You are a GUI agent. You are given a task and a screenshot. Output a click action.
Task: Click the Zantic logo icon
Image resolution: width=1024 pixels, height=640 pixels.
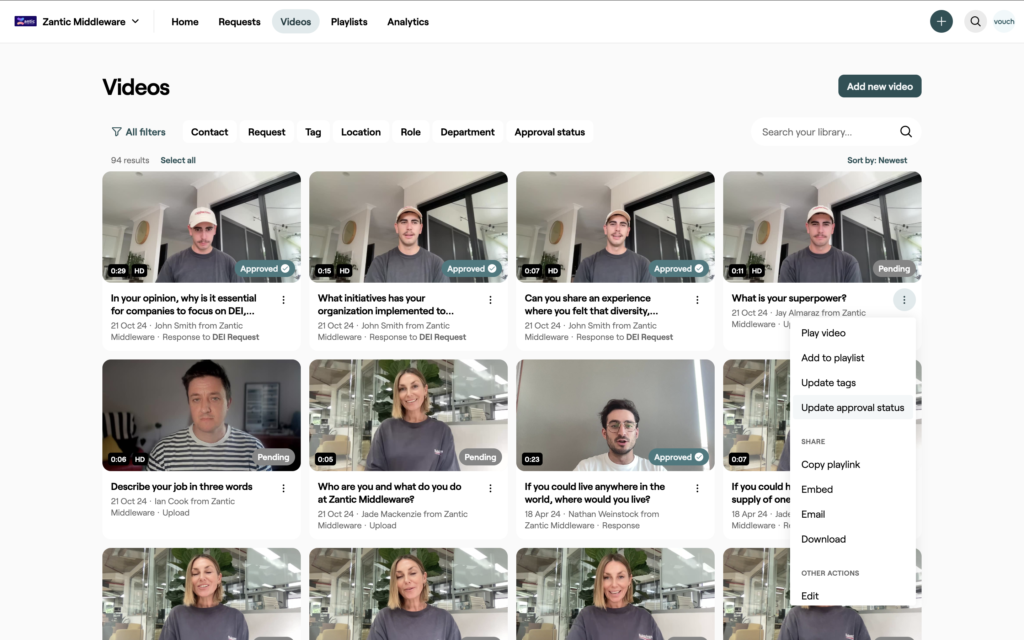coord(25,22)
